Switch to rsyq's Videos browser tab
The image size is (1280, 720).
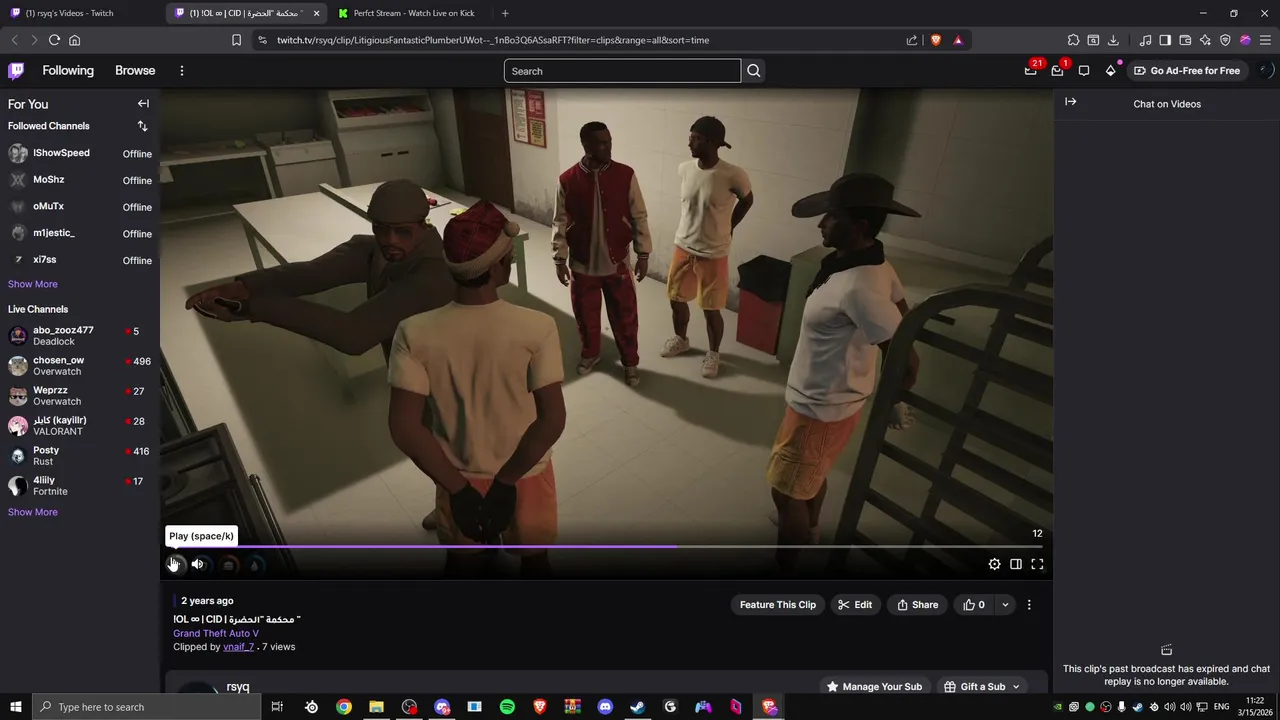click(x=80, y=13)
